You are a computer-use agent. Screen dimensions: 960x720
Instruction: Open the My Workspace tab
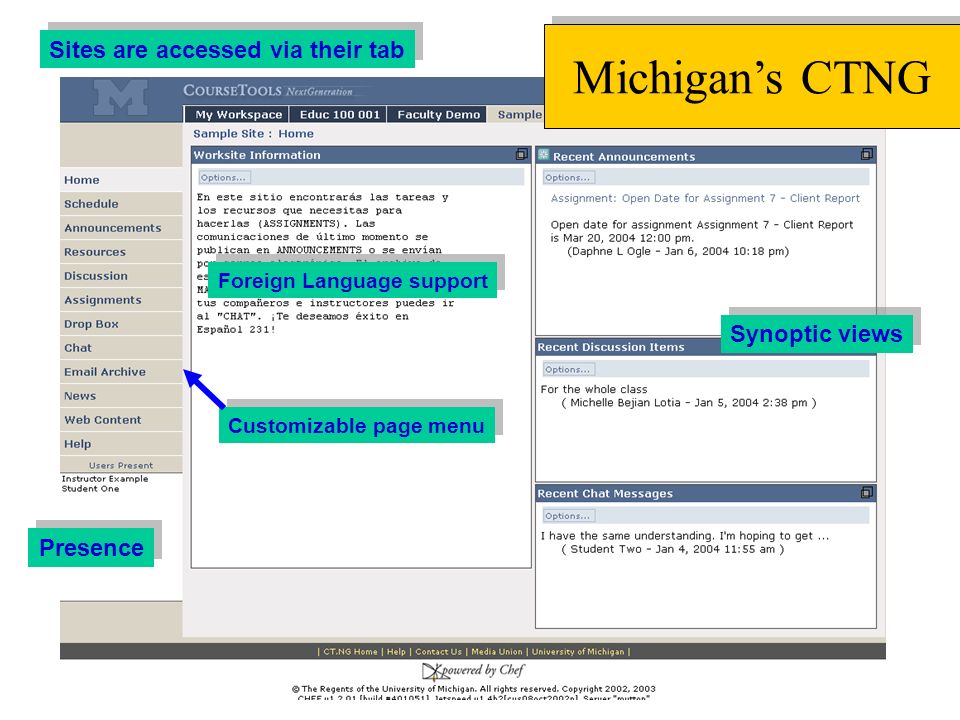[x=238, y=114]
